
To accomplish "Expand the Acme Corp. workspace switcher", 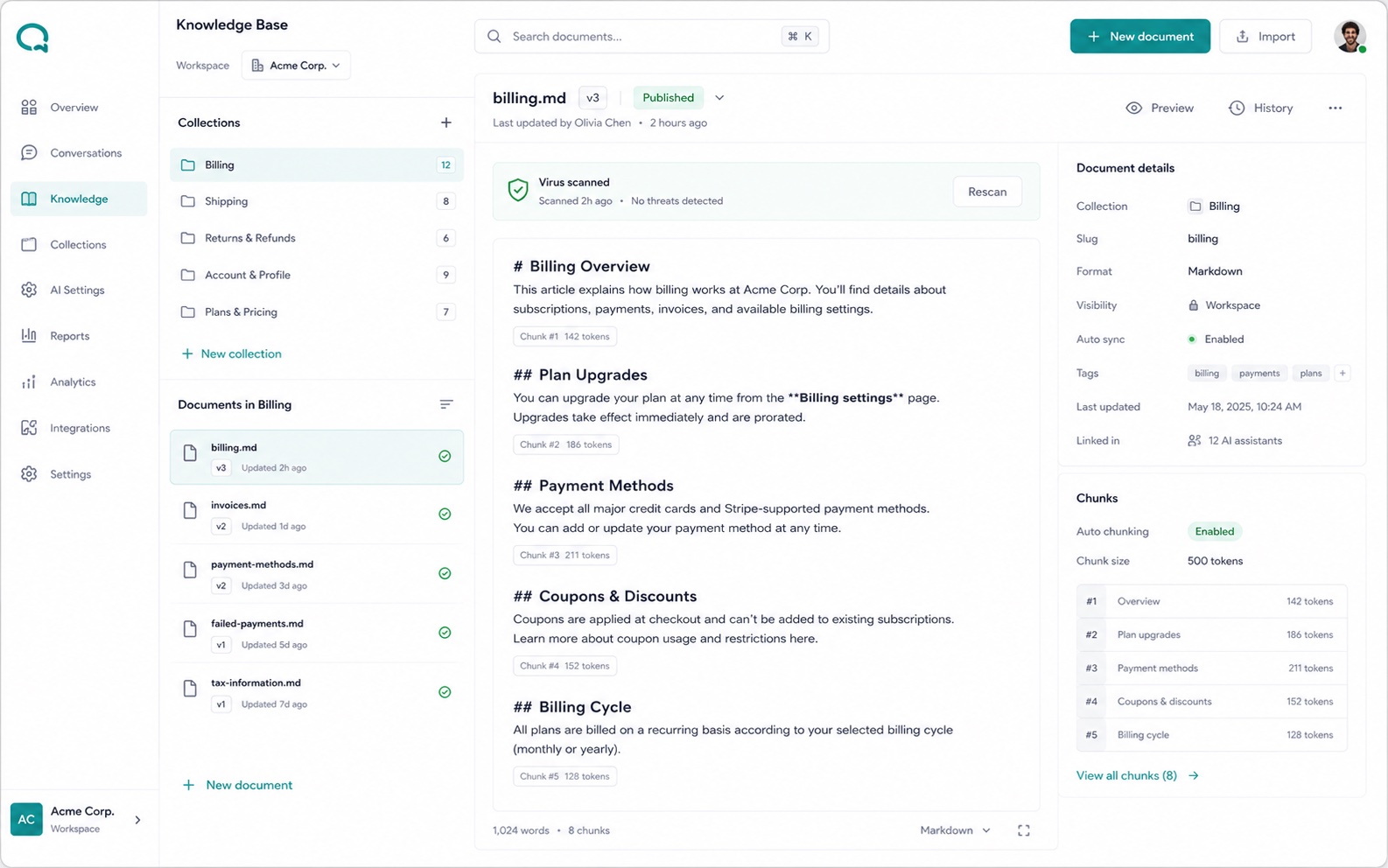I will (79, 820).
